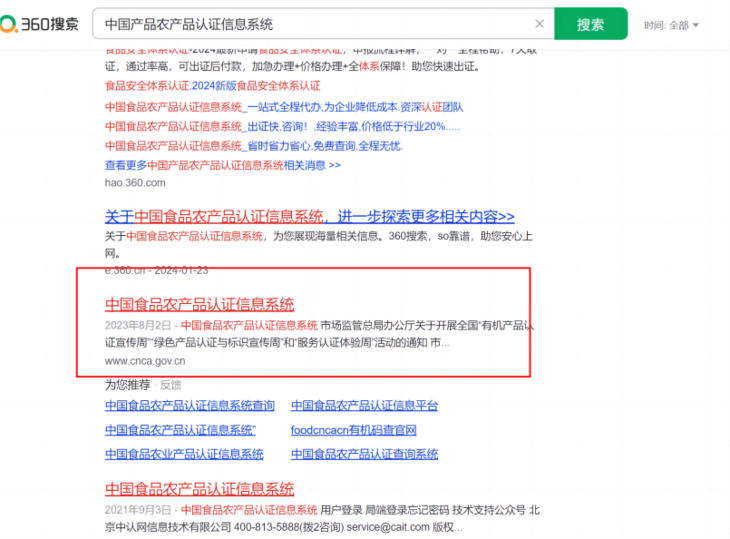This screenshot has height=539, width=730.
Task: Click the 反馈 feedback link
Action: 171,385
